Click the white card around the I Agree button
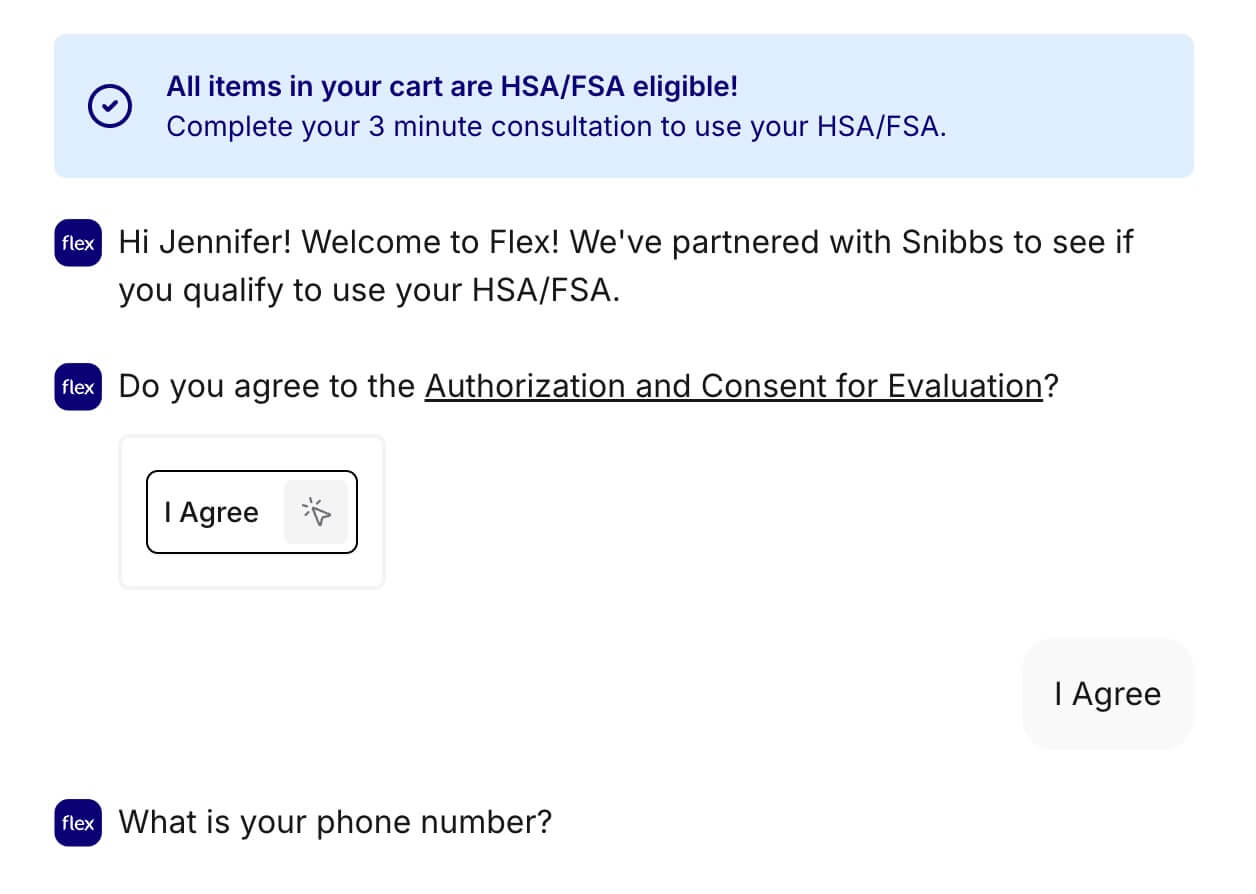Screen dimensions: 1256x894 (252, 573)
